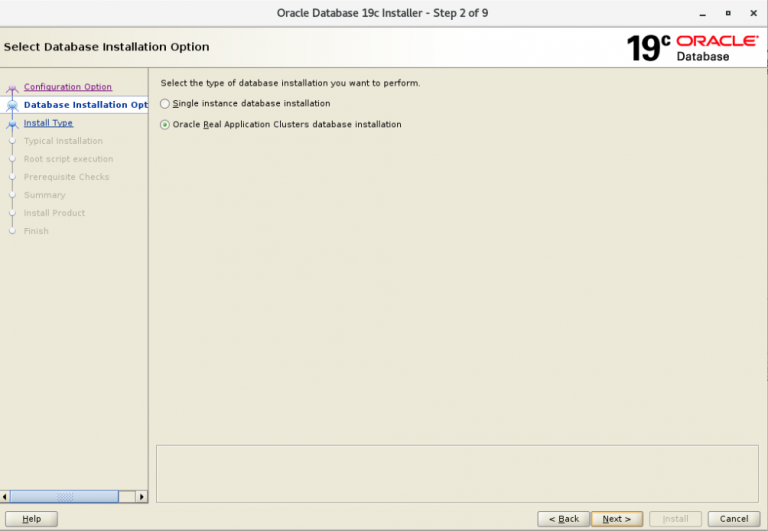768x531 pixels.
Task: Select Single instance database installation option
Action: tap(166, 104)
